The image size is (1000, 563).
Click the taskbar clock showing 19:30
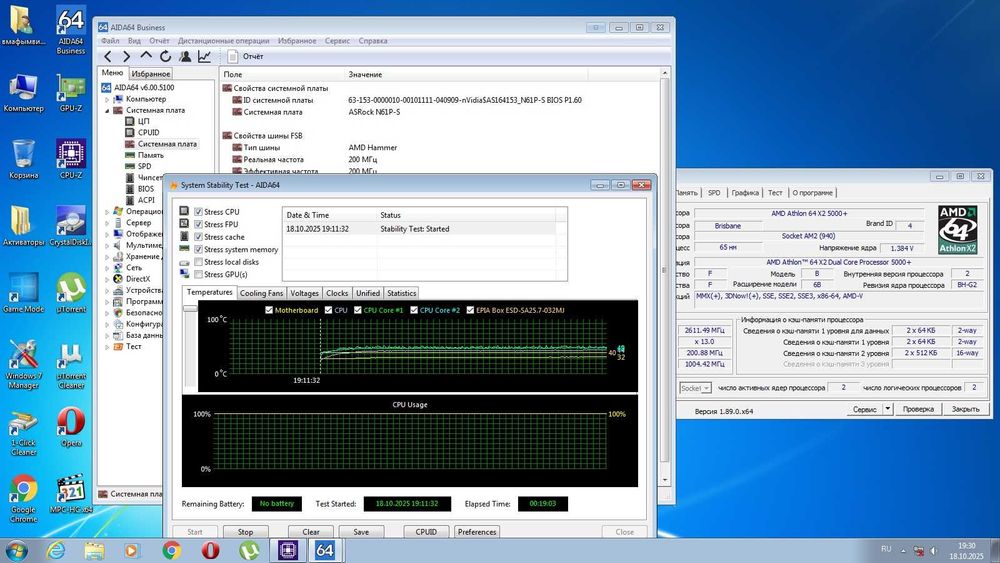pyautogui.click(x=966, y=551)
